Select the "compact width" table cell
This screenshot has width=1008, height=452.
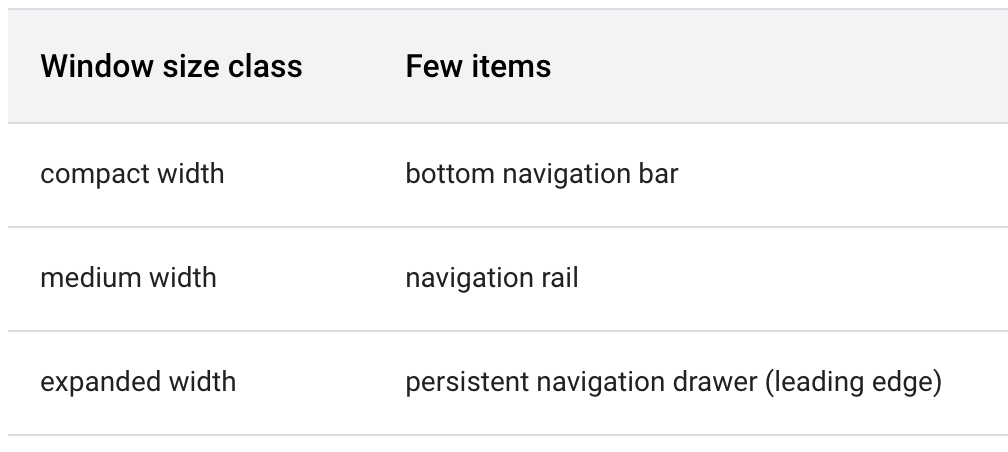[x=132, y=174]
